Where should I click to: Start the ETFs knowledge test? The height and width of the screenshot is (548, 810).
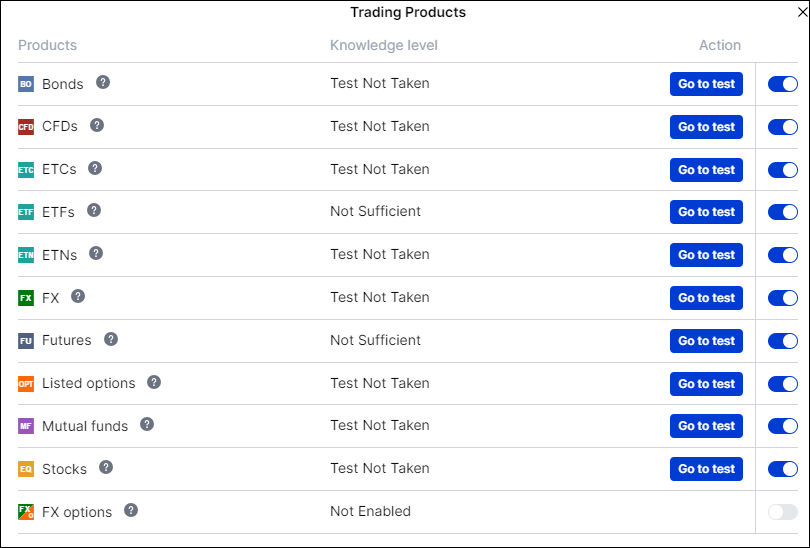(706, 212)
